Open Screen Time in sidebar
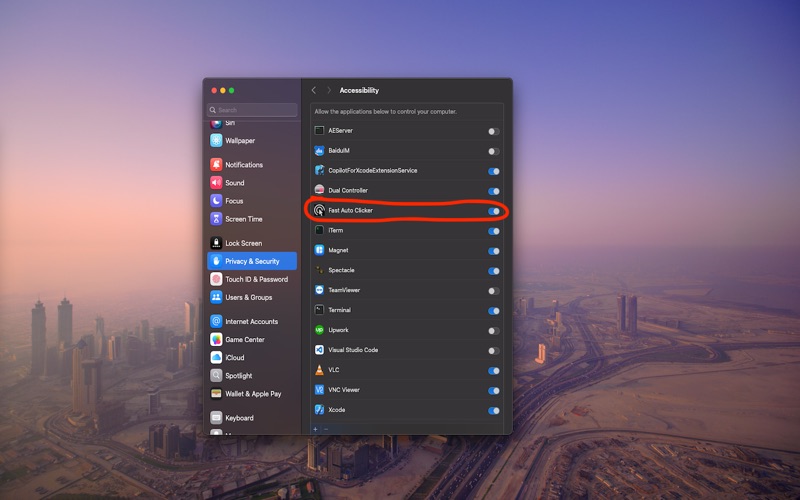The height and width of the screenshot is (500, 800). 252,218
